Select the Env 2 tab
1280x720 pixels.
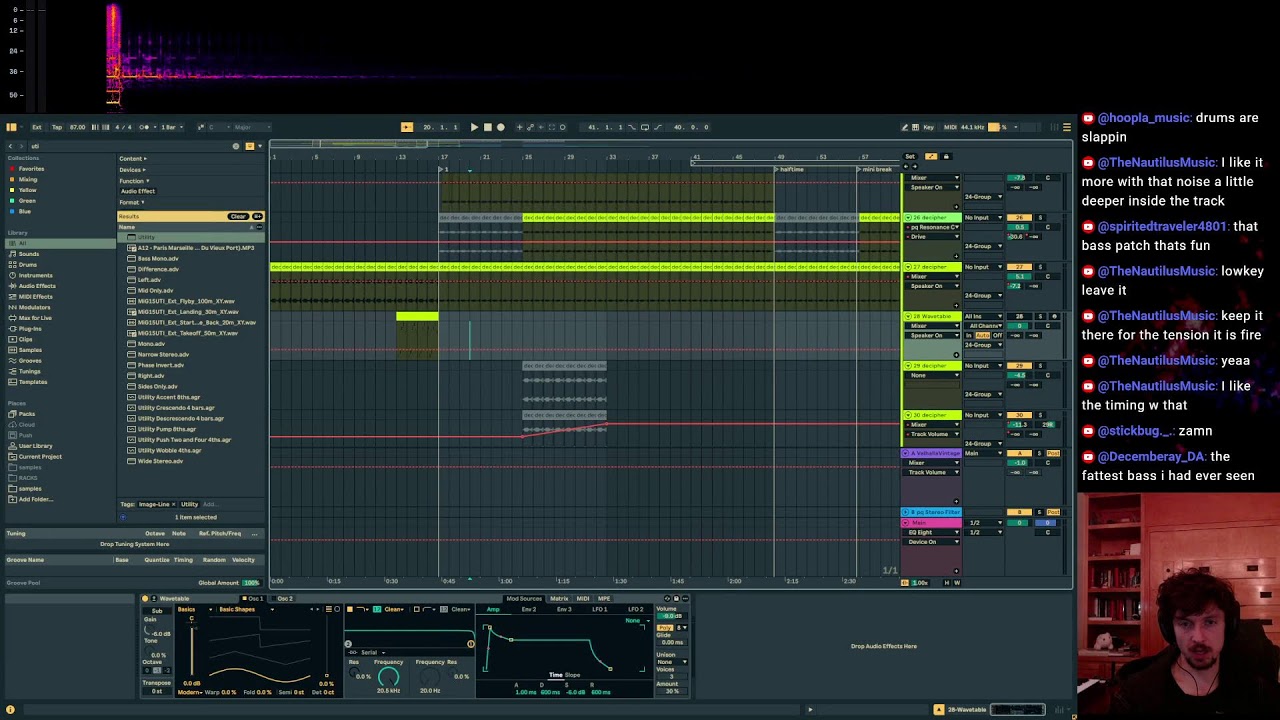pos(529,609)
